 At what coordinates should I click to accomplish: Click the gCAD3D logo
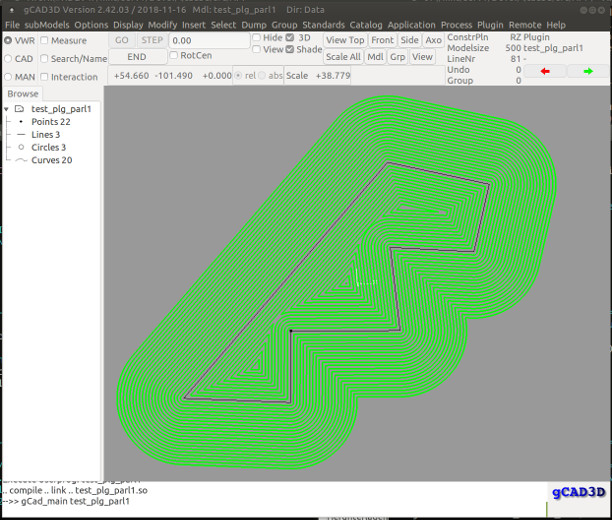pyautogui.click(x=578, y=492)
